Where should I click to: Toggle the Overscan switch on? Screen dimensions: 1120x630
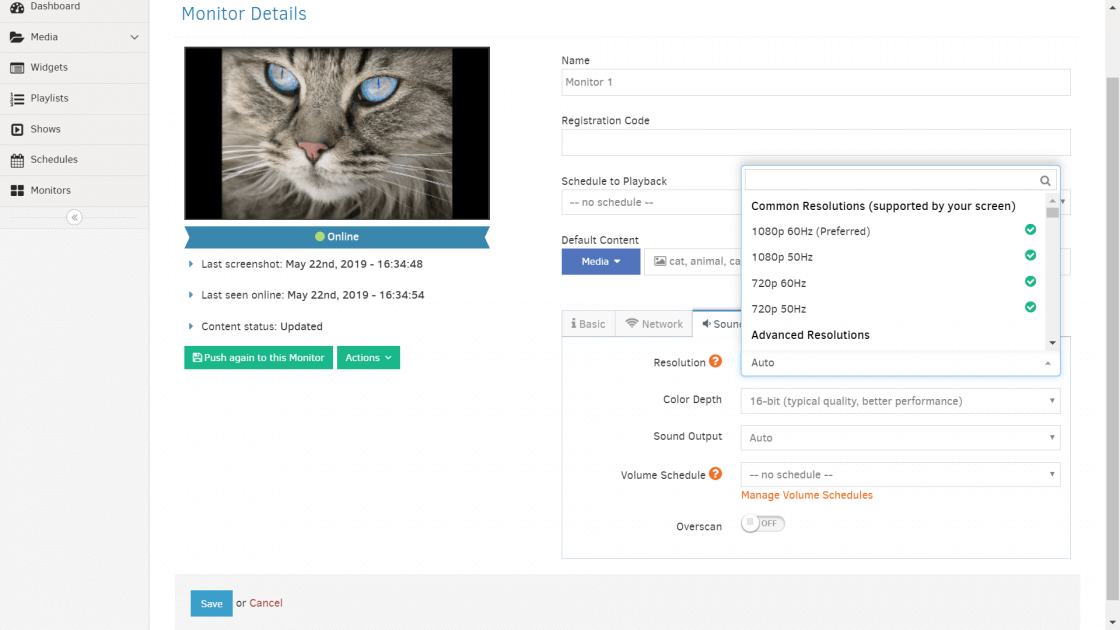[762, 523]
